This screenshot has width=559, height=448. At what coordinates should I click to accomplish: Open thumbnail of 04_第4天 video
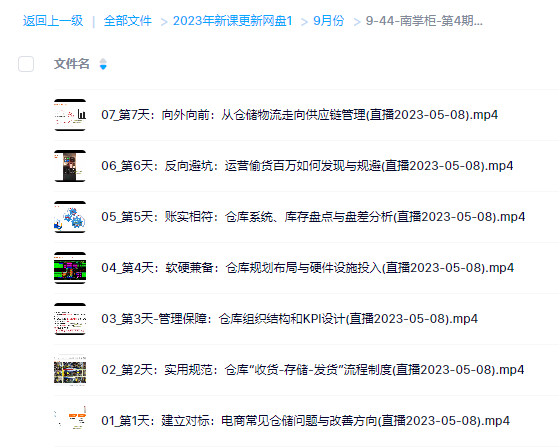(70, 268)
